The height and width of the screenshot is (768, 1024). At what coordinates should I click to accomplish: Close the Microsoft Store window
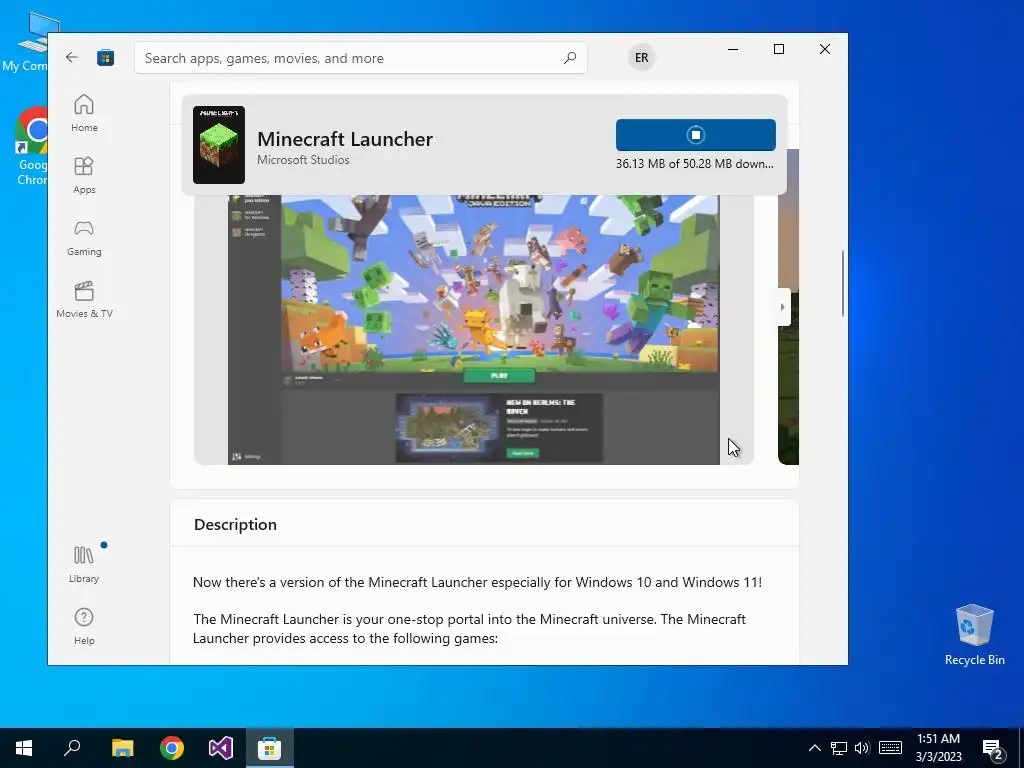825,49
